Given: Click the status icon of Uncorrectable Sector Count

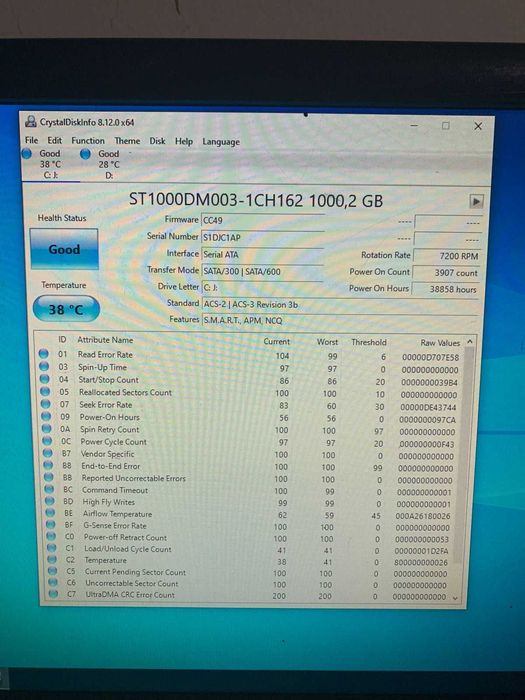Looking at the screenshot, I should [x=53, y=582].
